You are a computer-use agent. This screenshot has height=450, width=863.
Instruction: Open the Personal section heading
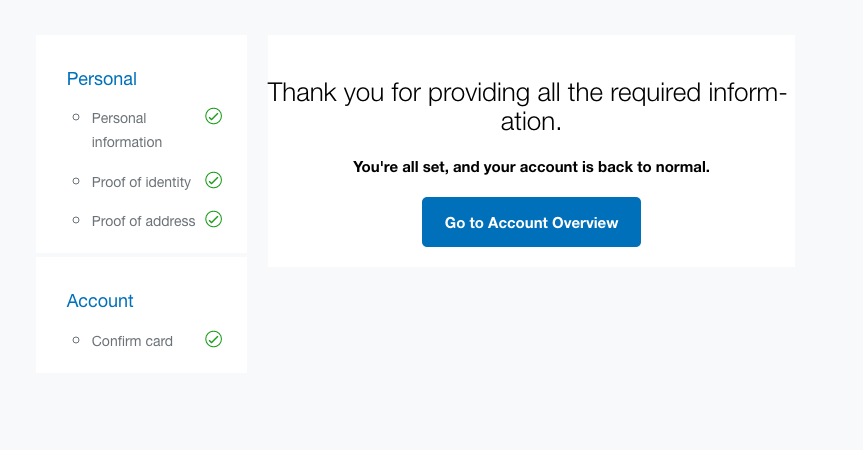102,79
